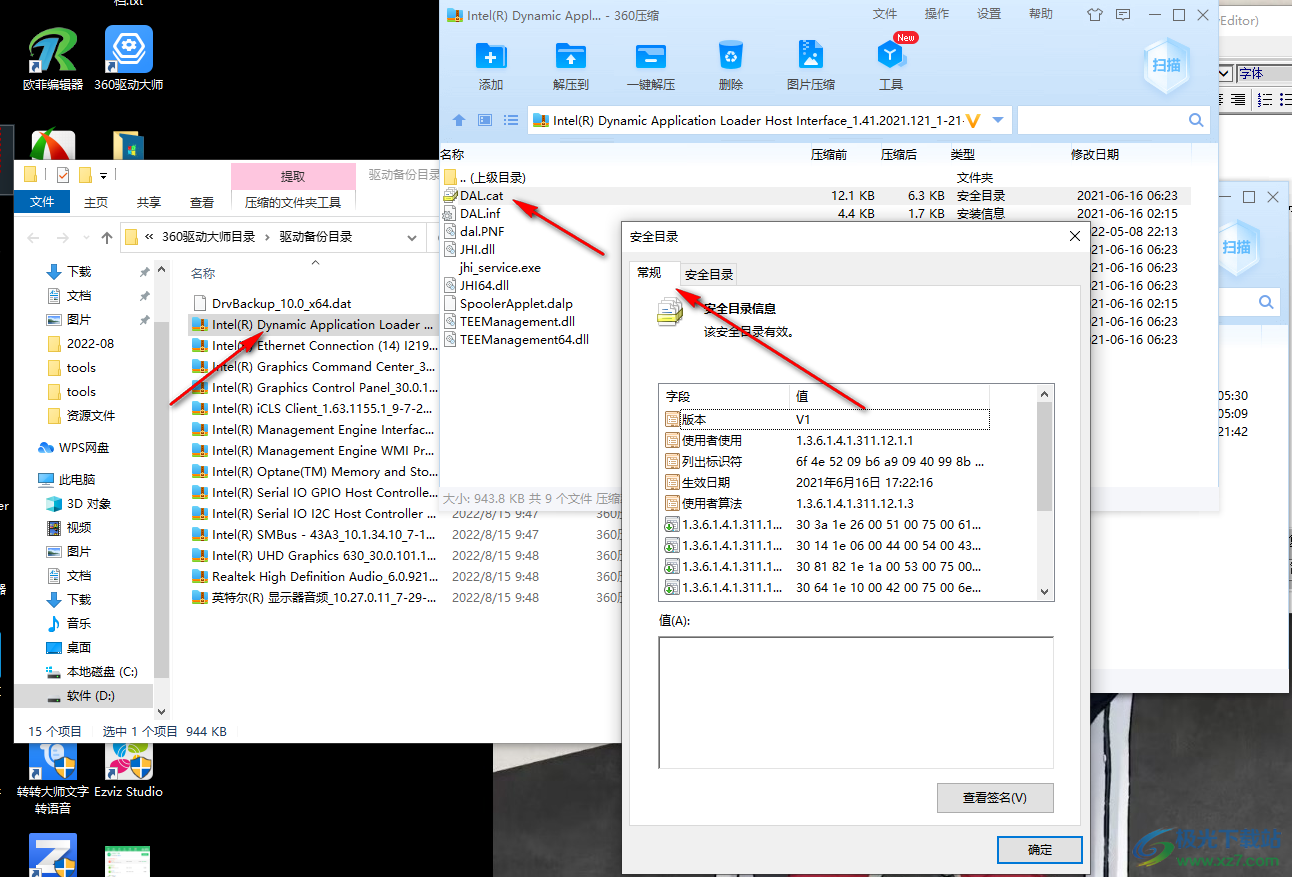Viewport: 1292px width, 877px height.
Task: Select 软件 (D:) drive in navigation pane
Action: pyautogui.click(x=91, y=696)
